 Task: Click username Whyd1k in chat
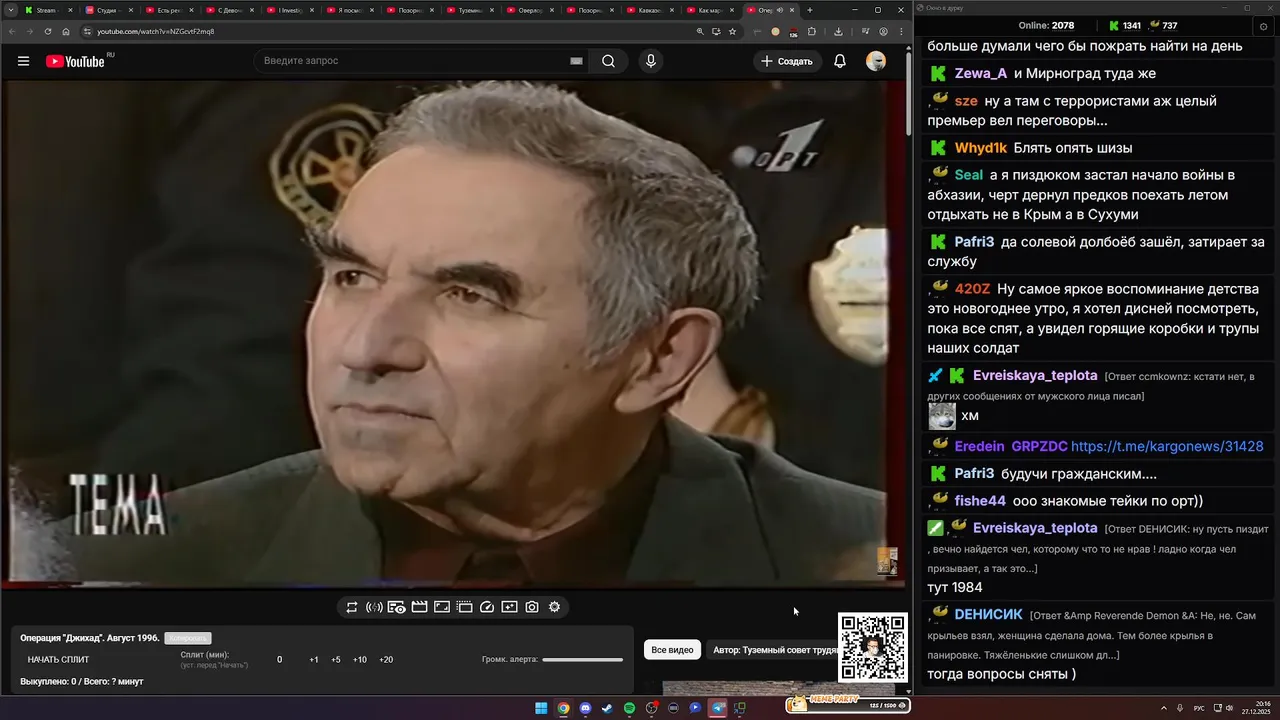pos(980,148)
